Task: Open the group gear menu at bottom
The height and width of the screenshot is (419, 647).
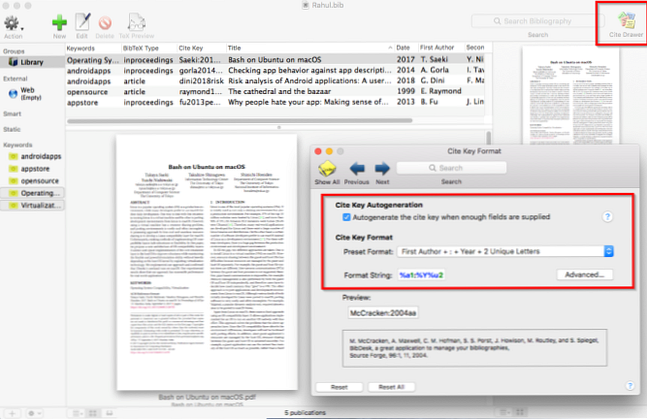Action: click(34, 413)
